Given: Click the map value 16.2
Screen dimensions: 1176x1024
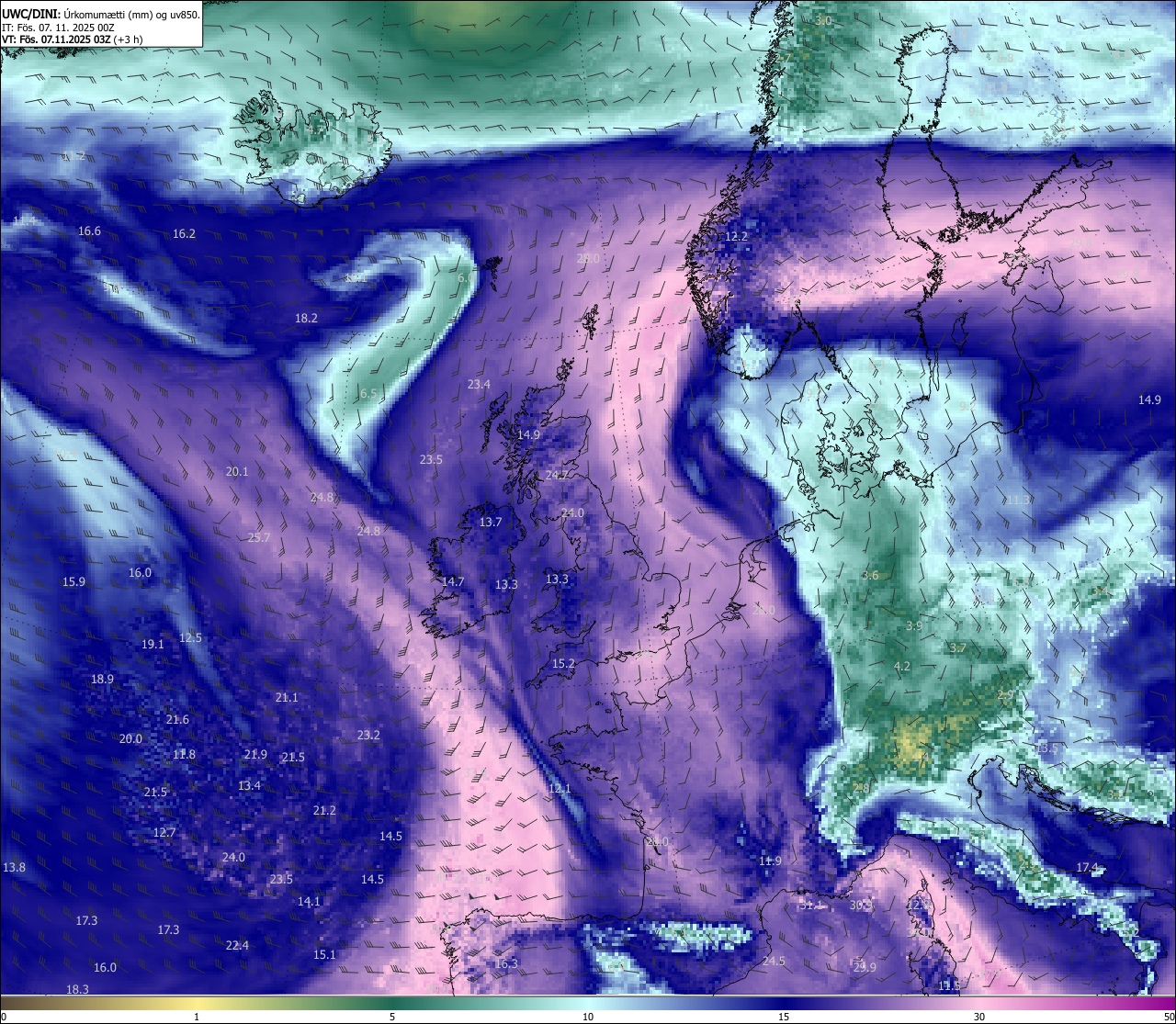Looking at the screenshot, I should pos(184,234).
